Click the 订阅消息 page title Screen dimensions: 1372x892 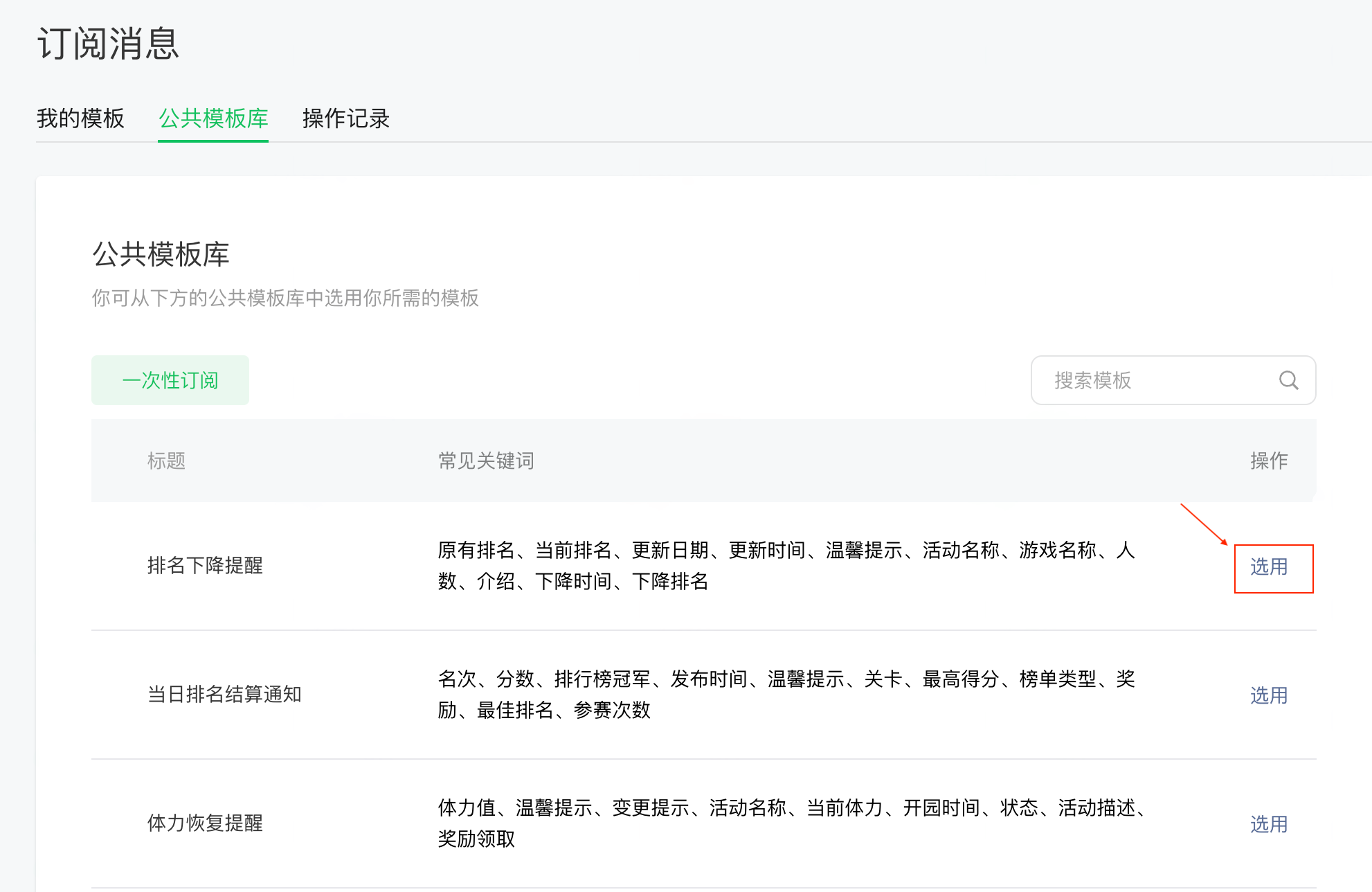(x=108, y=44)
